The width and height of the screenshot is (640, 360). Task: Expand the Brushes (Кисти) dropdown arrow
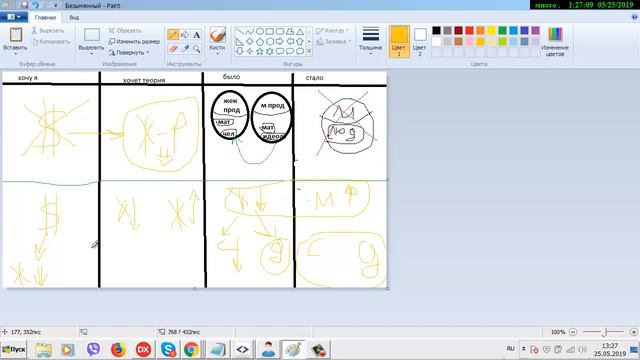click(x=218, y=53)
